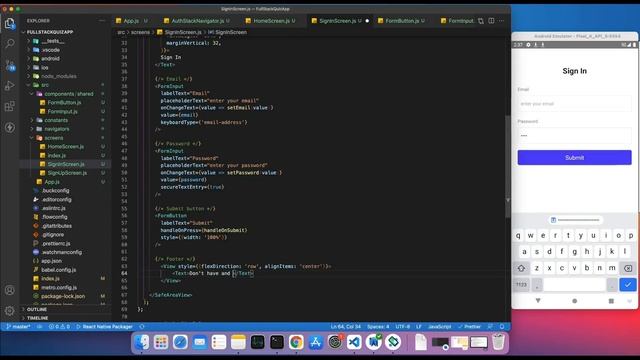Open babel.config.js in the explorer
The image size is (640, 360).
58,270
